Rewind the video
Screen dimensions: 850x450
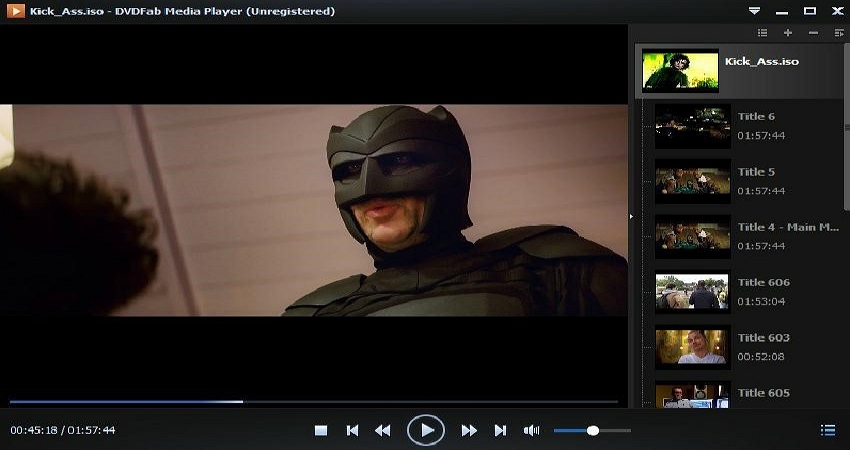click(x=383, y=430)
